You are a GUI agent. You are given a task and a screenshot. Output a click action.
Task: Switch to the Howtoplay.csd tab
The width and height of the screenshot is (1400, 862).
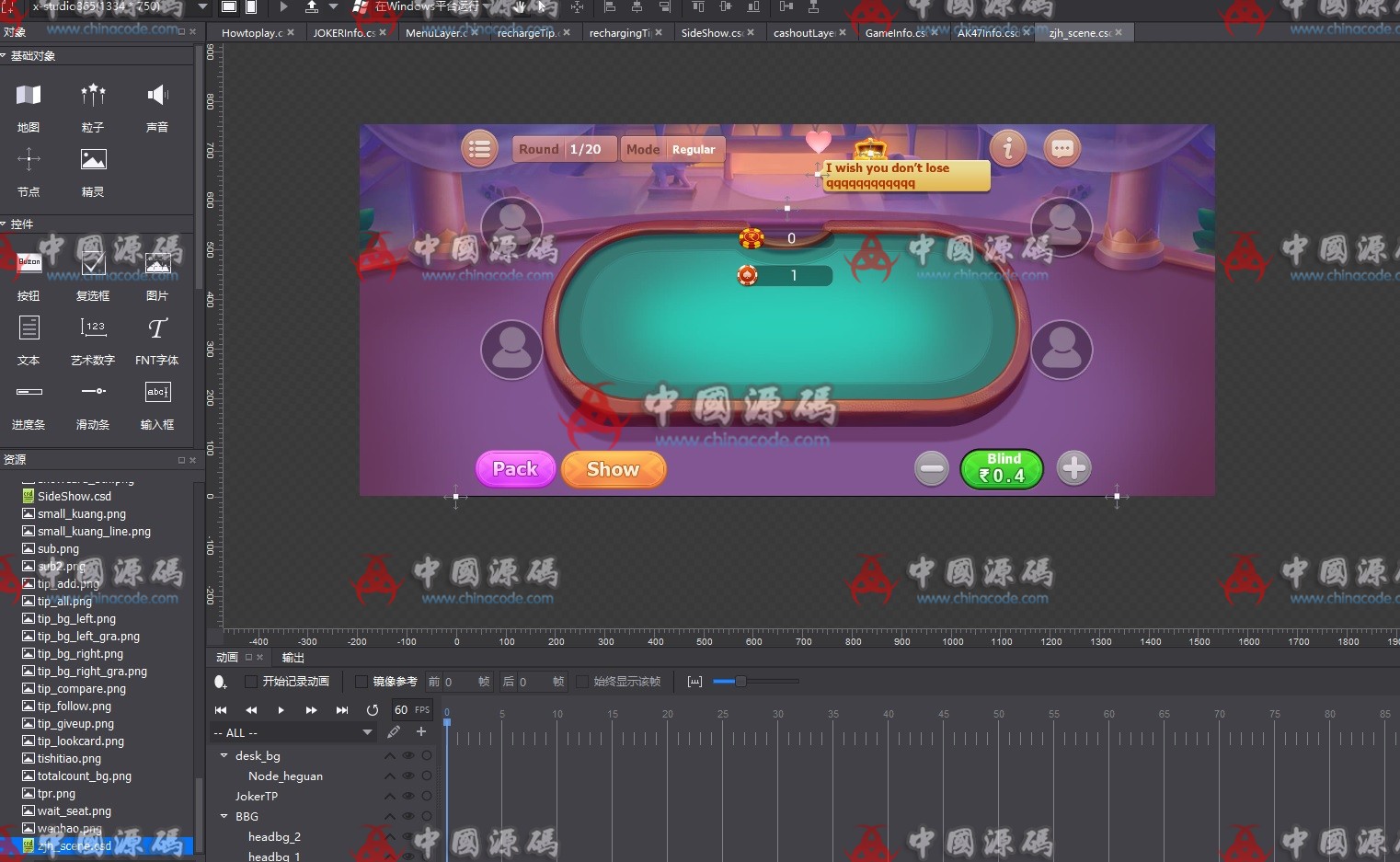pos(252,33)
